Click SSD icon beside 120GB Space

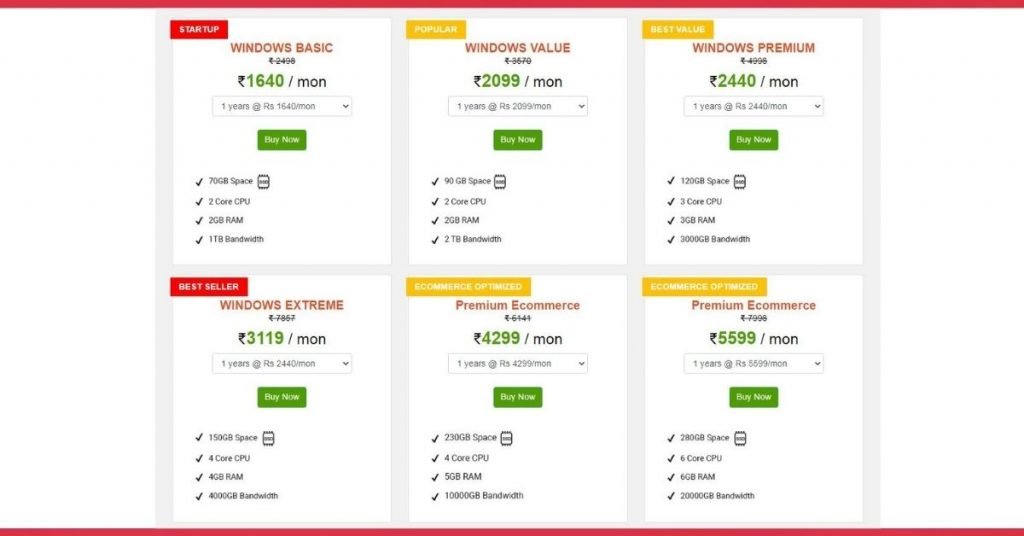(739, 181)
